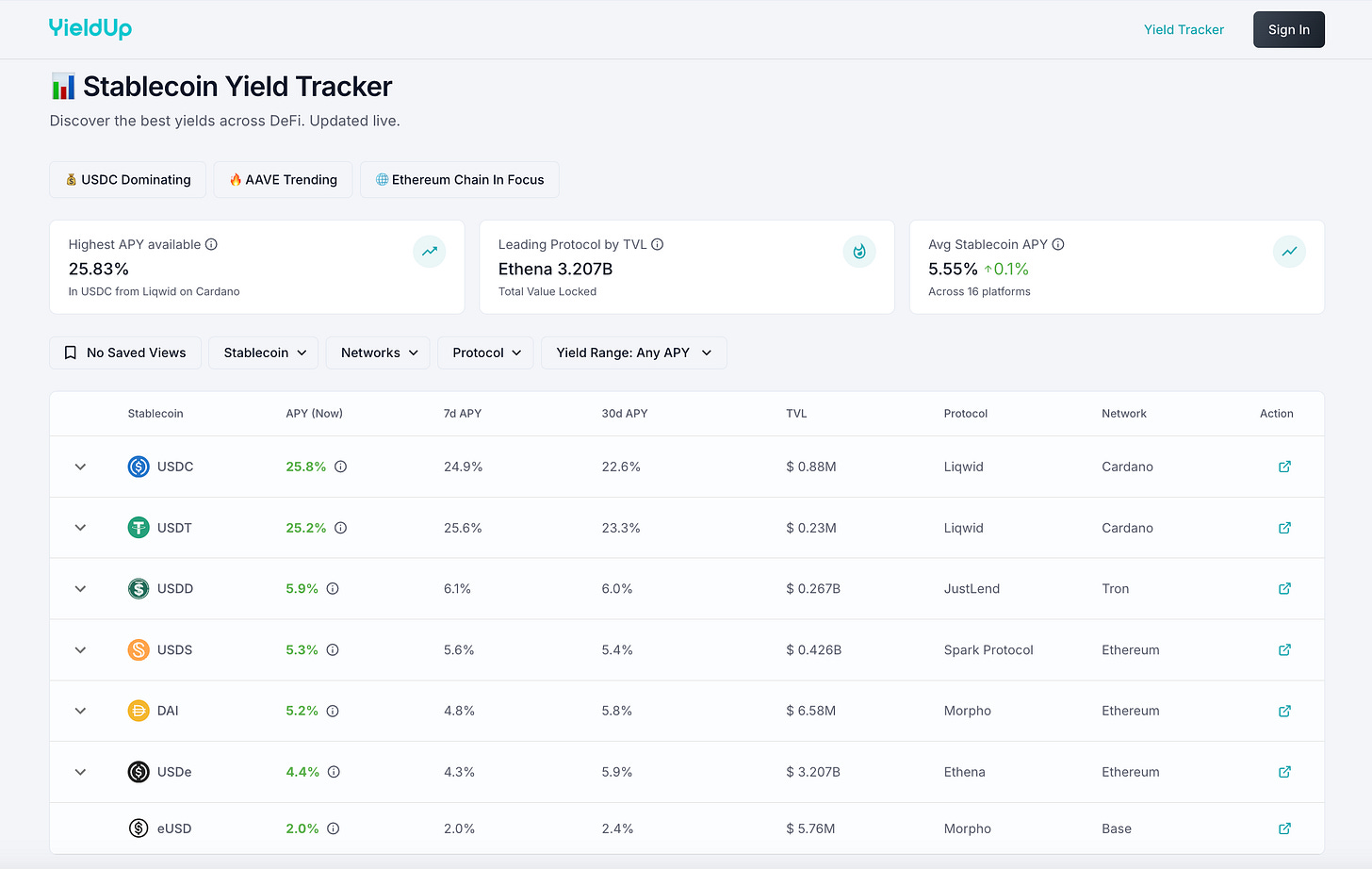Click info icon next to 5.9% APY
The image size is (1372, 869).
[x=333, y=588]
